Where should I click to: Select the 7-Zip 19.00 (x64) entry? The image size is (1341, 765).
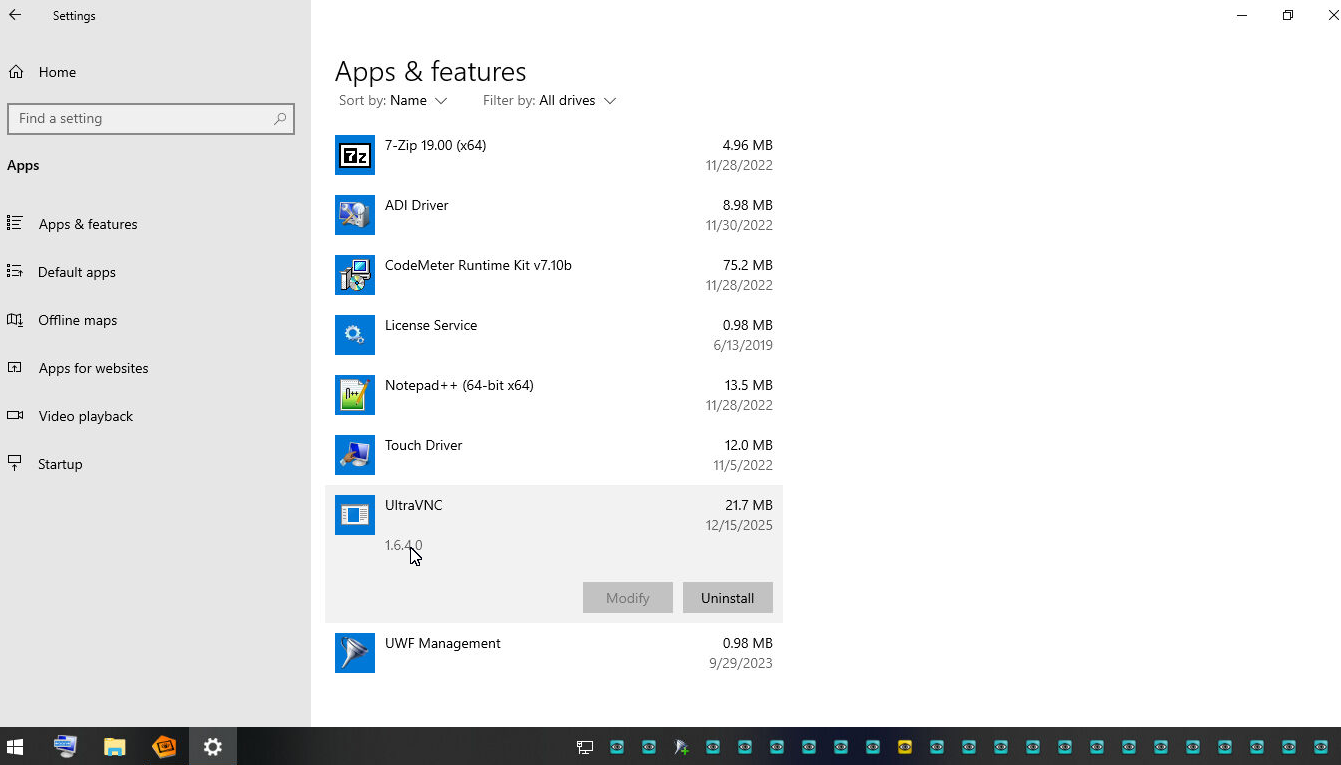[554, 155]
